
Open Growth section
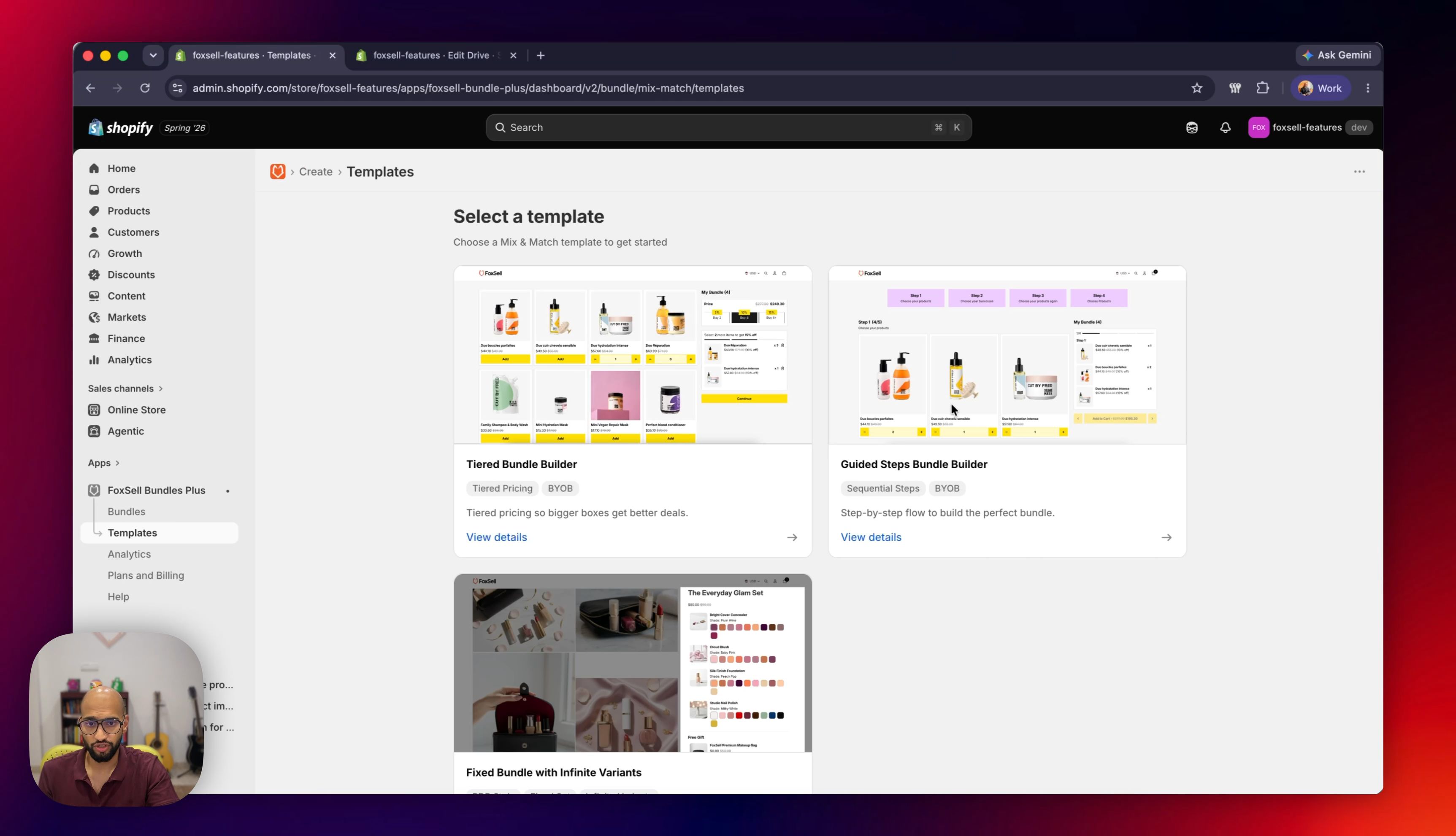[x=124, y=253]
